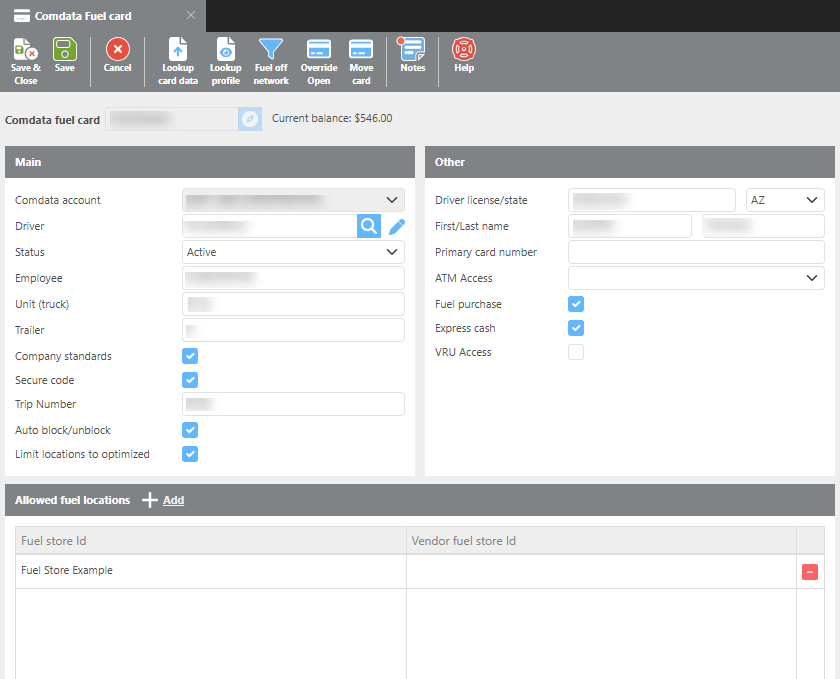This screenshot has width=840, height=679.
Task: Click the First name input field
Action: (x=629, y=226)
